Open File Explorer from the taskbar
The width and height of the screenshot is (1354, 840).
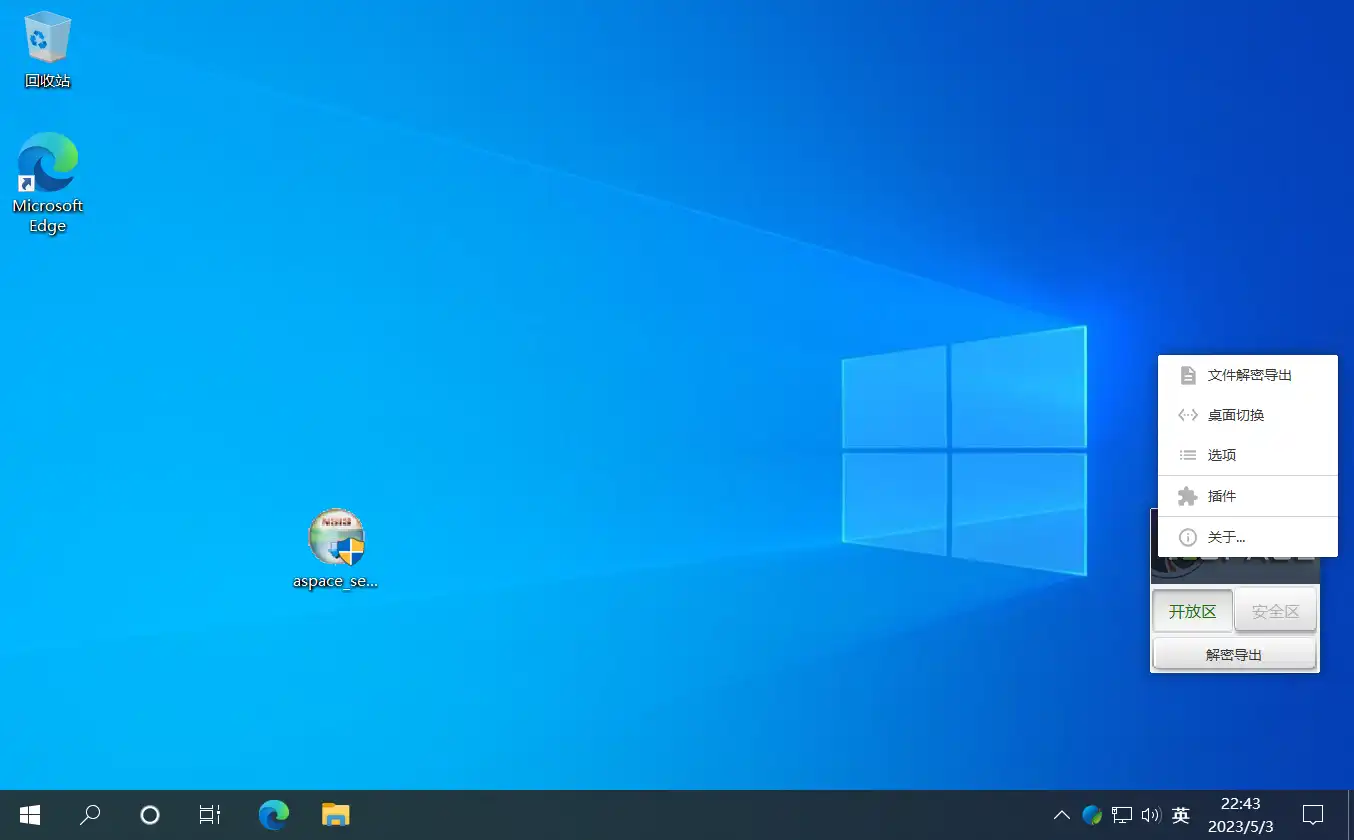point(335,815)
